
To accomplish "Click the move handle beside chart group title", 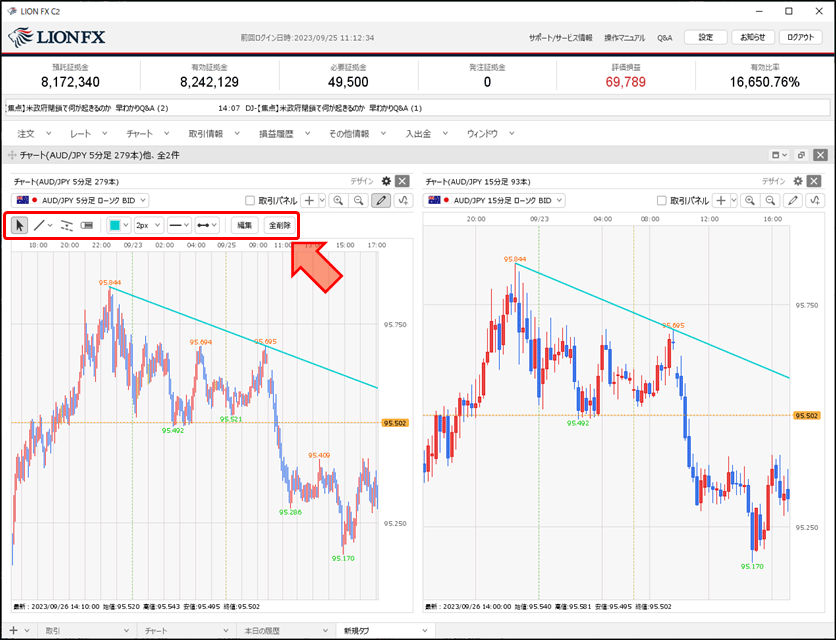I will tap(12, 155).
